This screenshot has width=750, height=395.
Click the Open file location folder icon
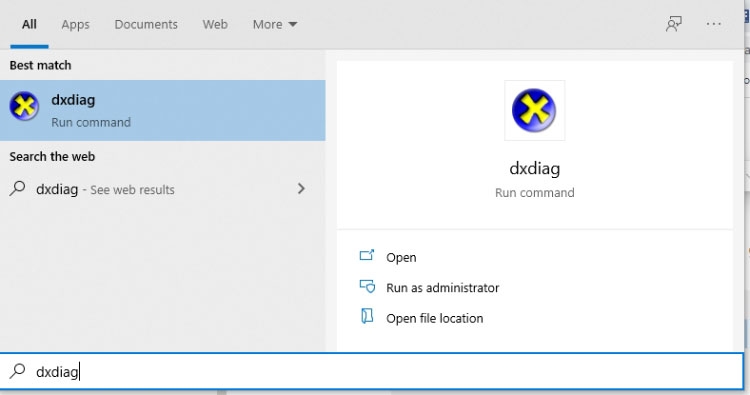pyautogui.click(x=367, y=316)
